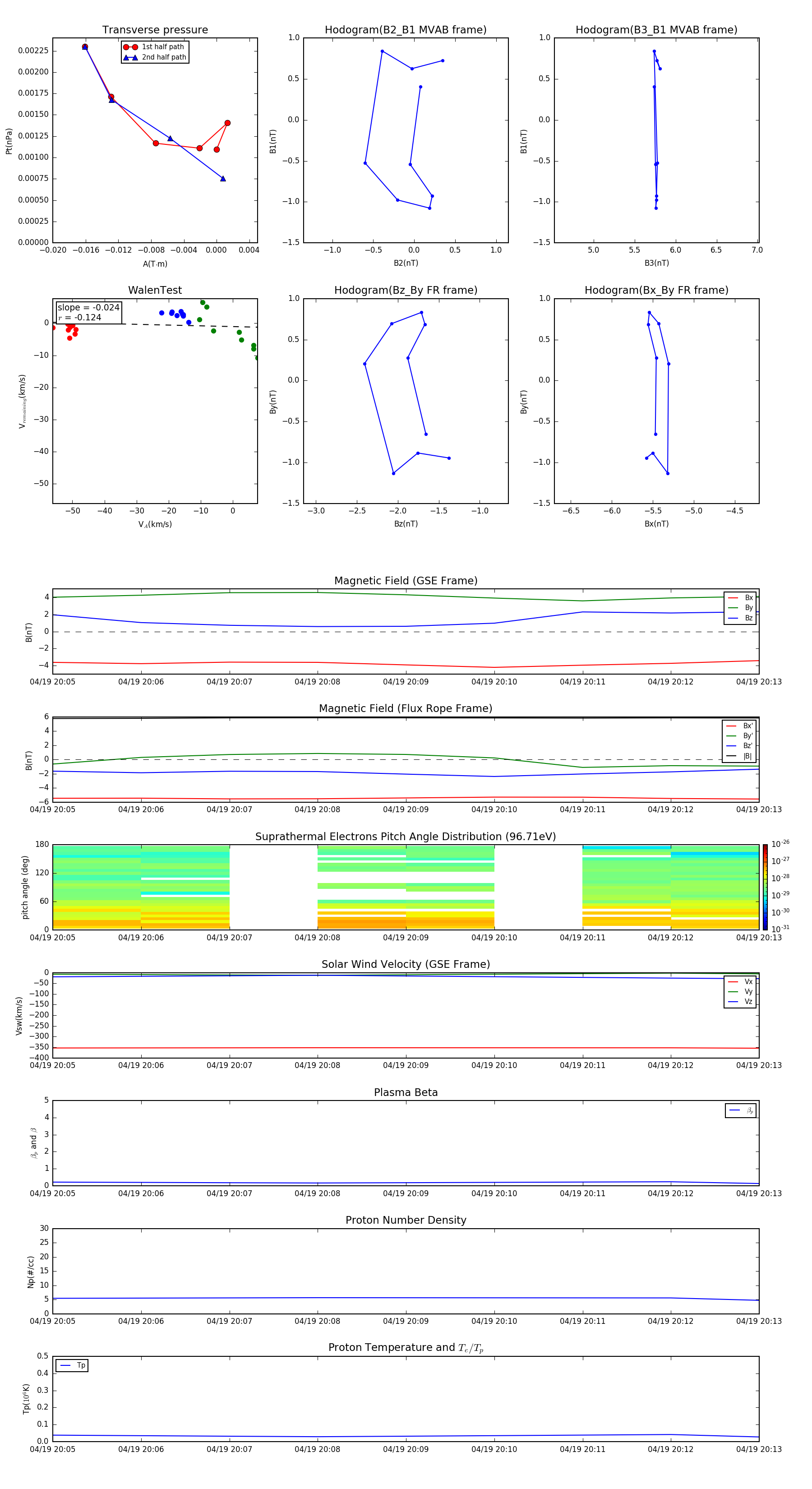The width and height of the screenshot is (812, 1489).
Task: Click the 'Transverse pressure' plot title
Action: 155,30
